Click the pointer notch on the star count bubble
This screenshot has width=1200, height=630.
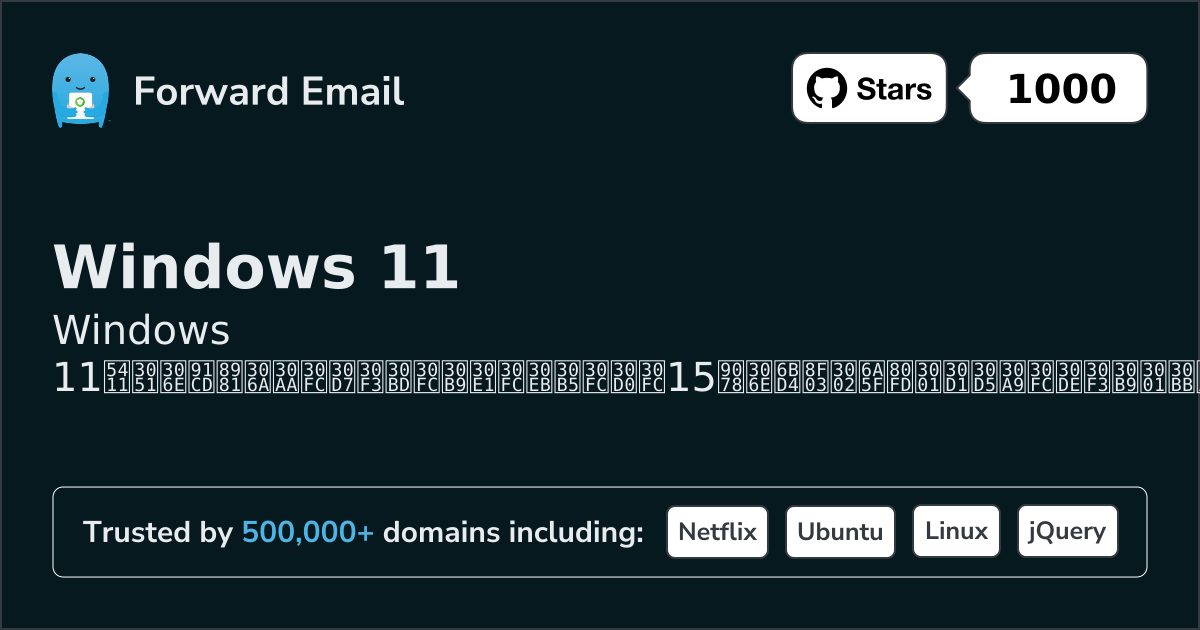[964, 89]
